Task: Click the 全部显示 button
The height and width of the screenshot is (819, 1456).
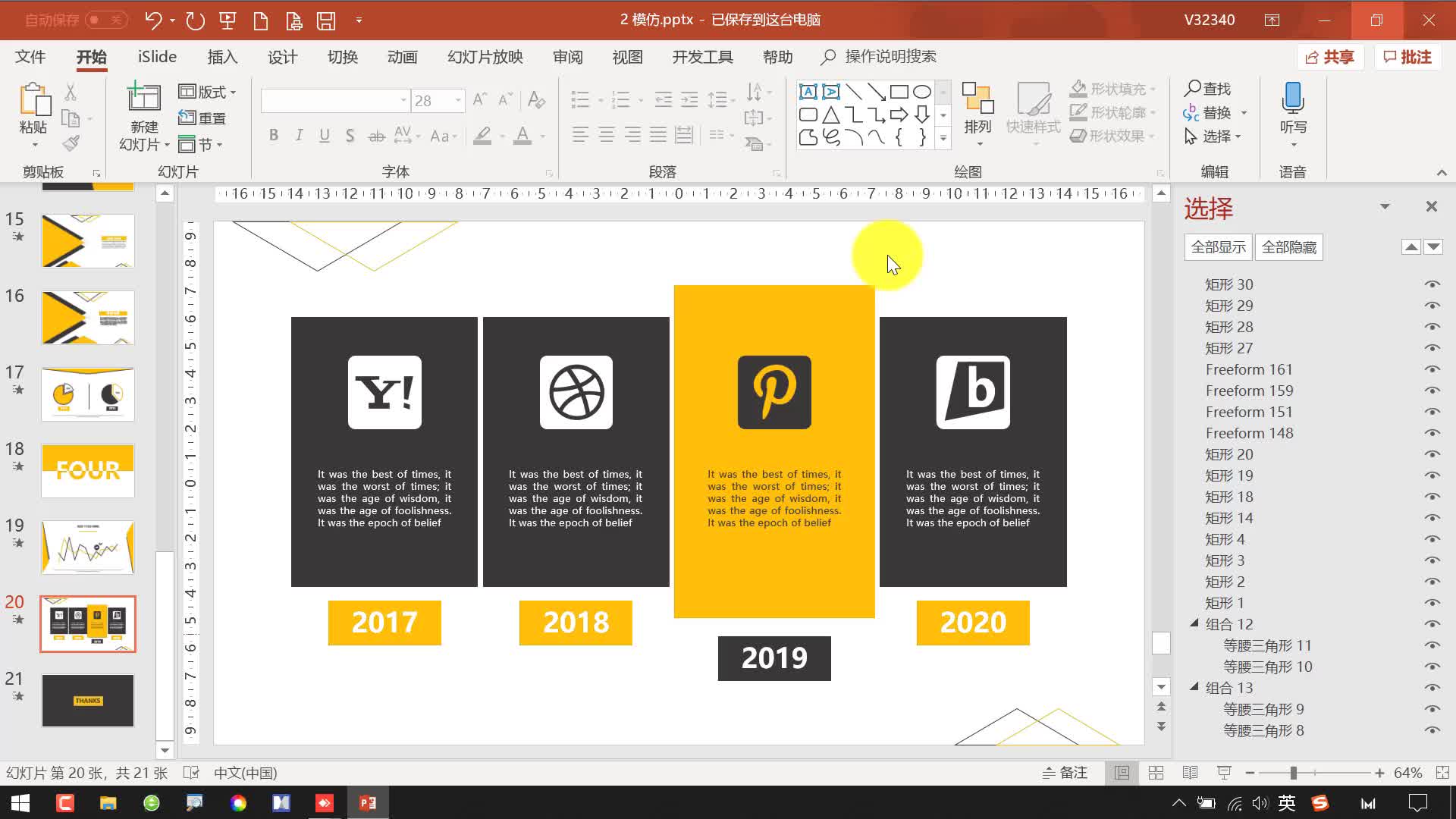Action: 1218,247
